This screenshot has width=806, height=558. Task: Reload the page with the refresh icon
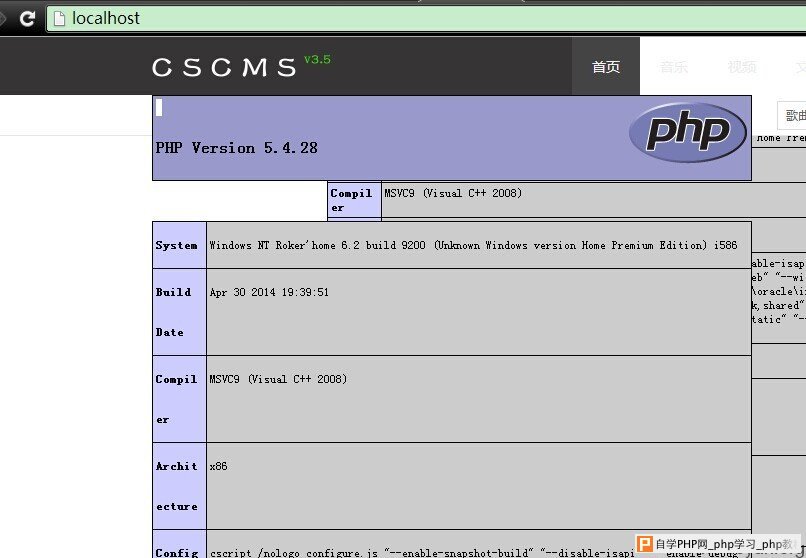[27, 18]
